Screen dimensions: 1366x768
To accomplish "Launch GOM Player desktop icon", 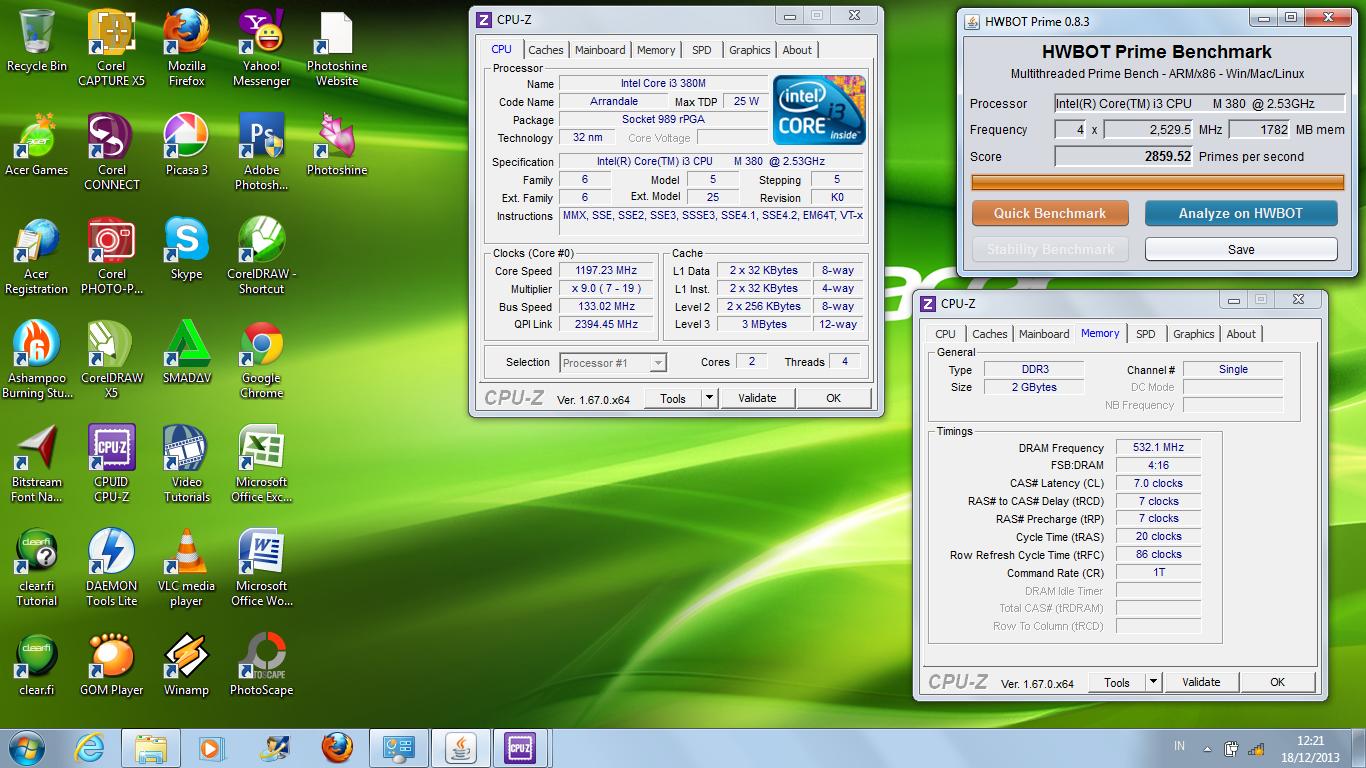I will pyautogui.click(x=112, y=665).
